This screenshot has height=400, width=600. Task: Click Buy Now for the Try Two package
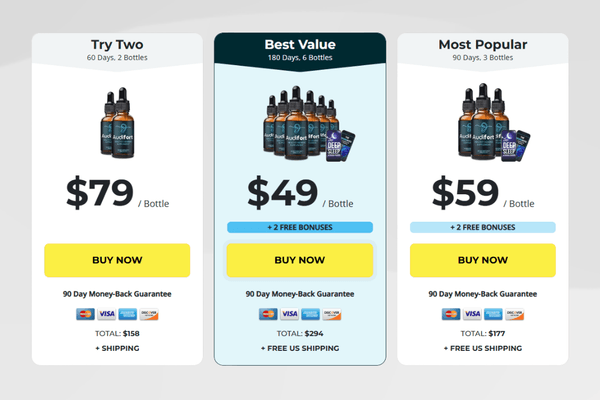click(x=117, y=260)
